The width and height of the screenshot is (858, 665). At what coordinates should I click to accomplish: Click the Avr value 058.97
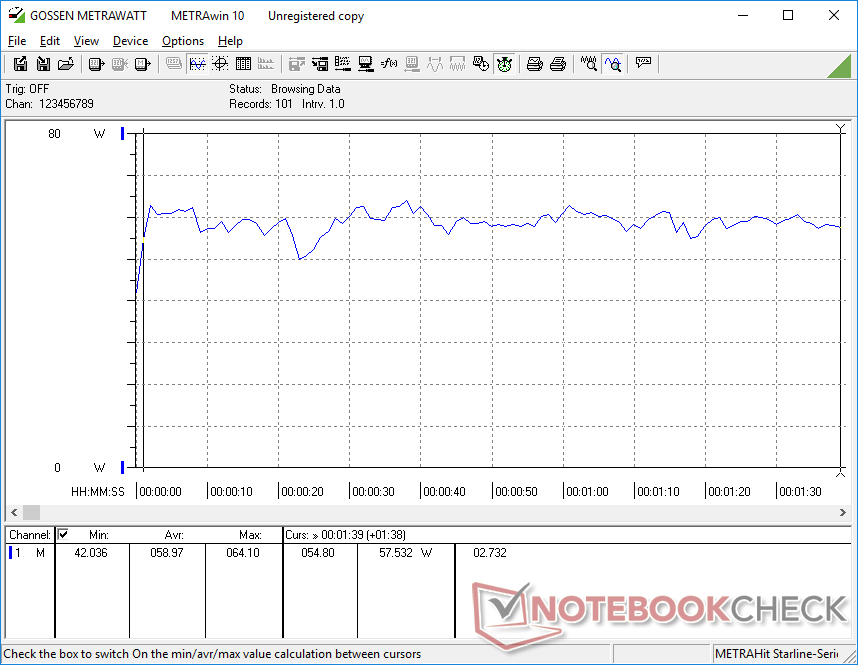click(x=167, y=553)
